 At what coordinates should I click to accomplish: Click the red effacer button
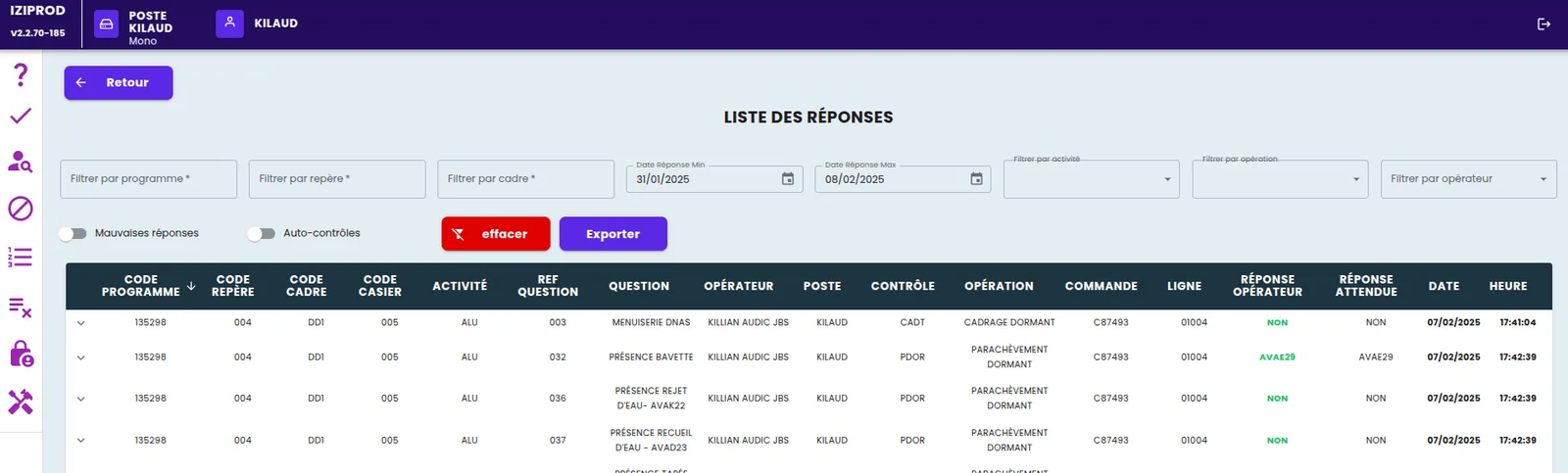[496, 234]
